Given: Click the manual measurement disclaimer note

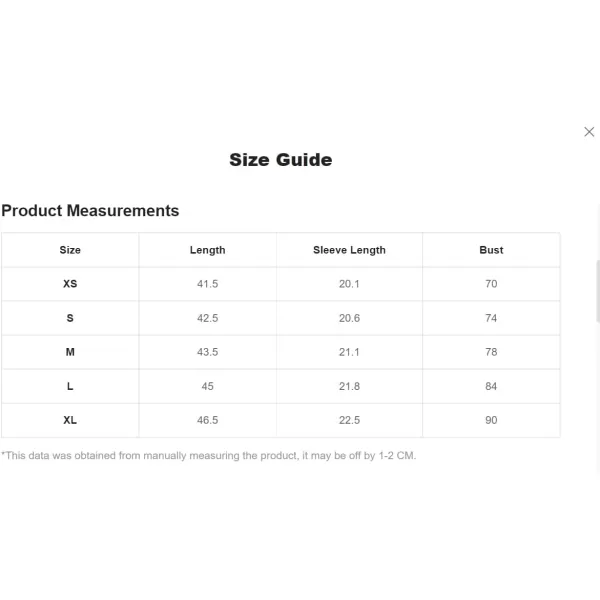Looking at the screenshot, I should tap(209, 455).
